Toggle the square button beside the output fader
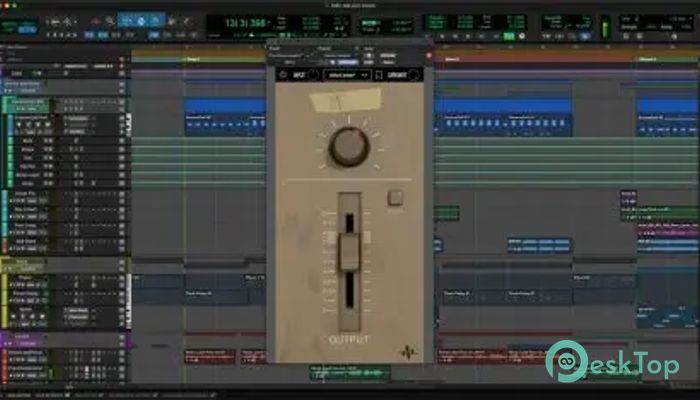This screenshot has height=400, width=700. coord(394,197)
